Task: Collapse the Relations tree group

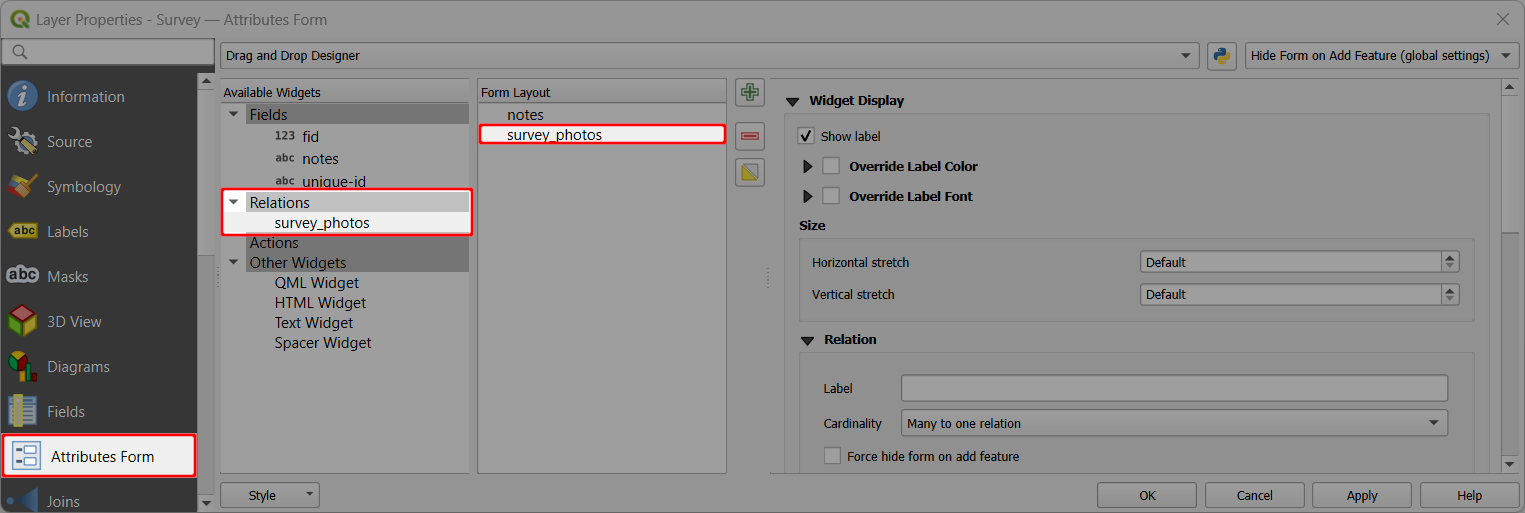Action: (x=233, y=203)
